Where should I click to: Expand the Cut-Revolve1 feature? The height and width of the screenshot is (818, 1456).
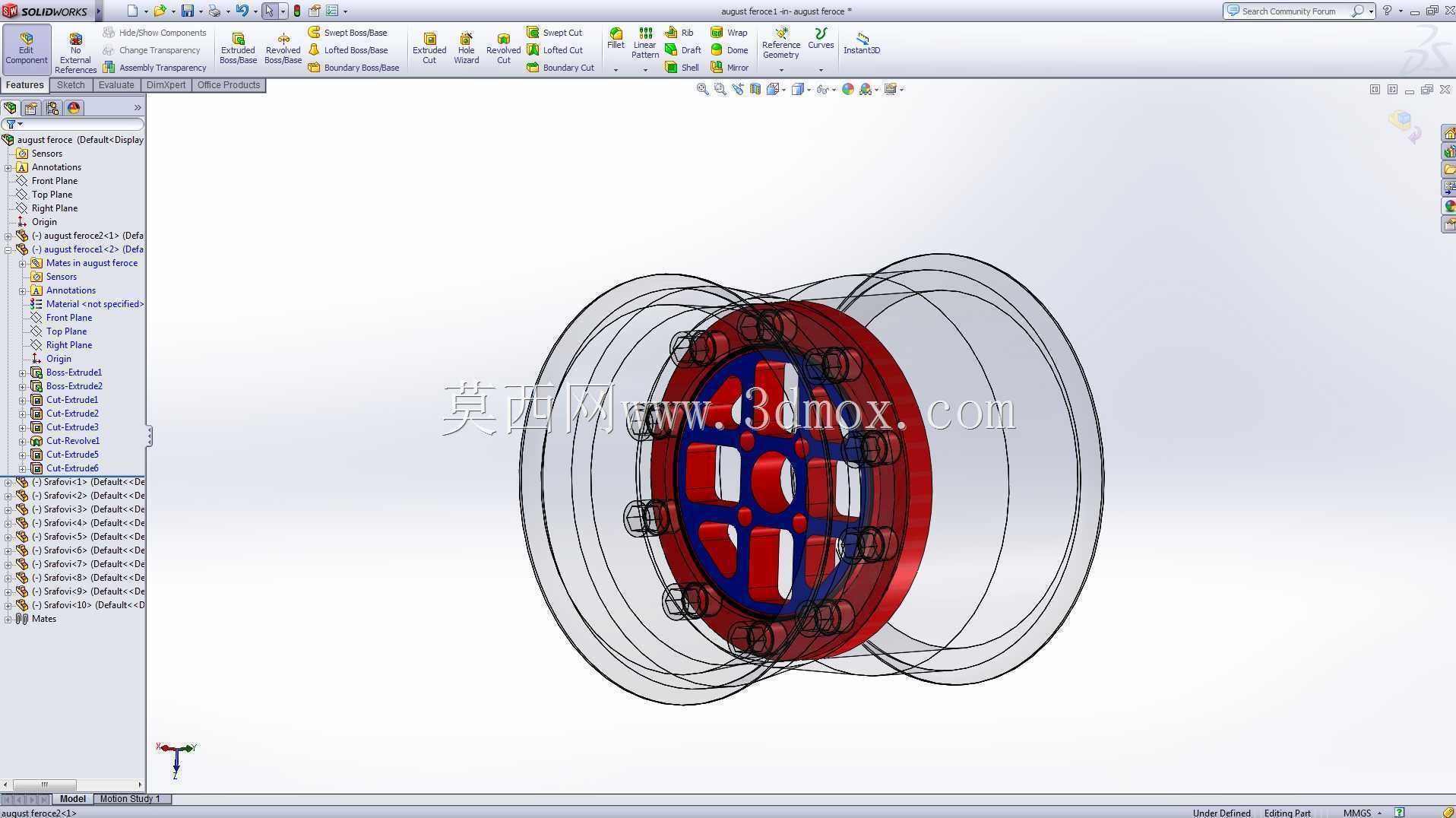pos(23,441)
